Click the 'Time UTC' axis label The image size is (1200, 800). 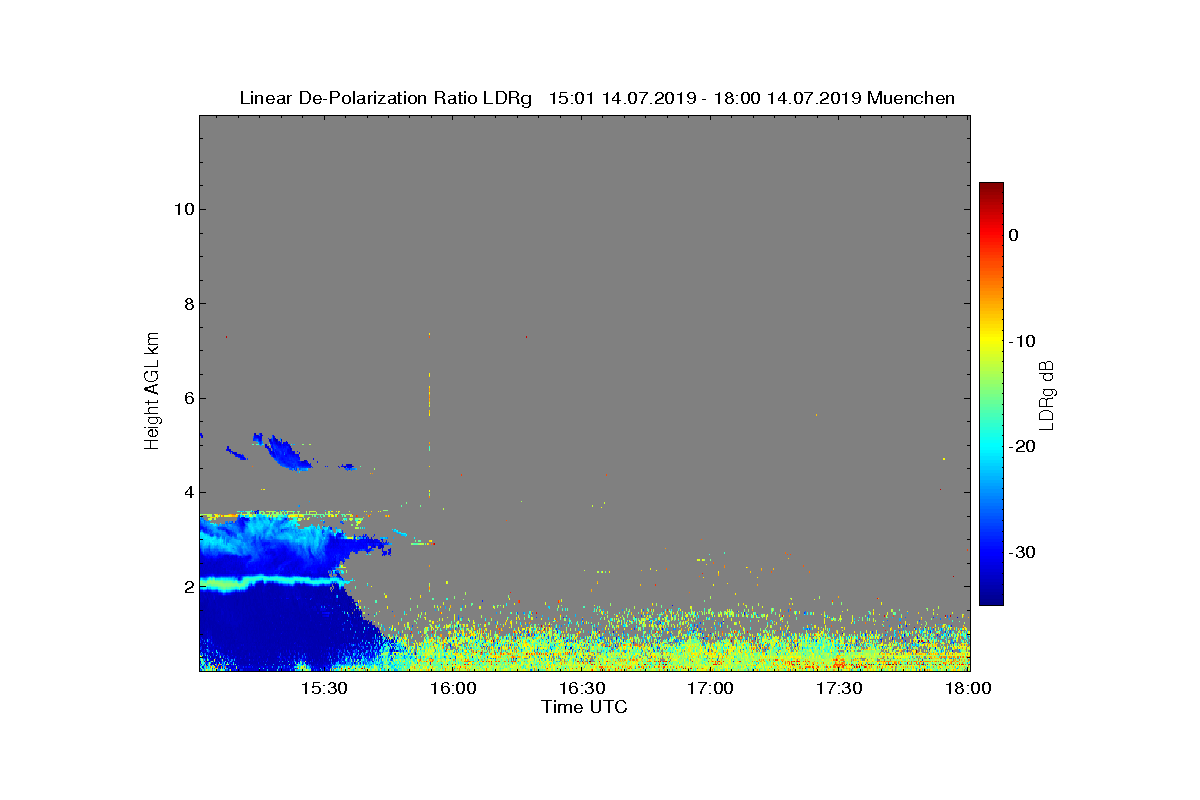584,707
